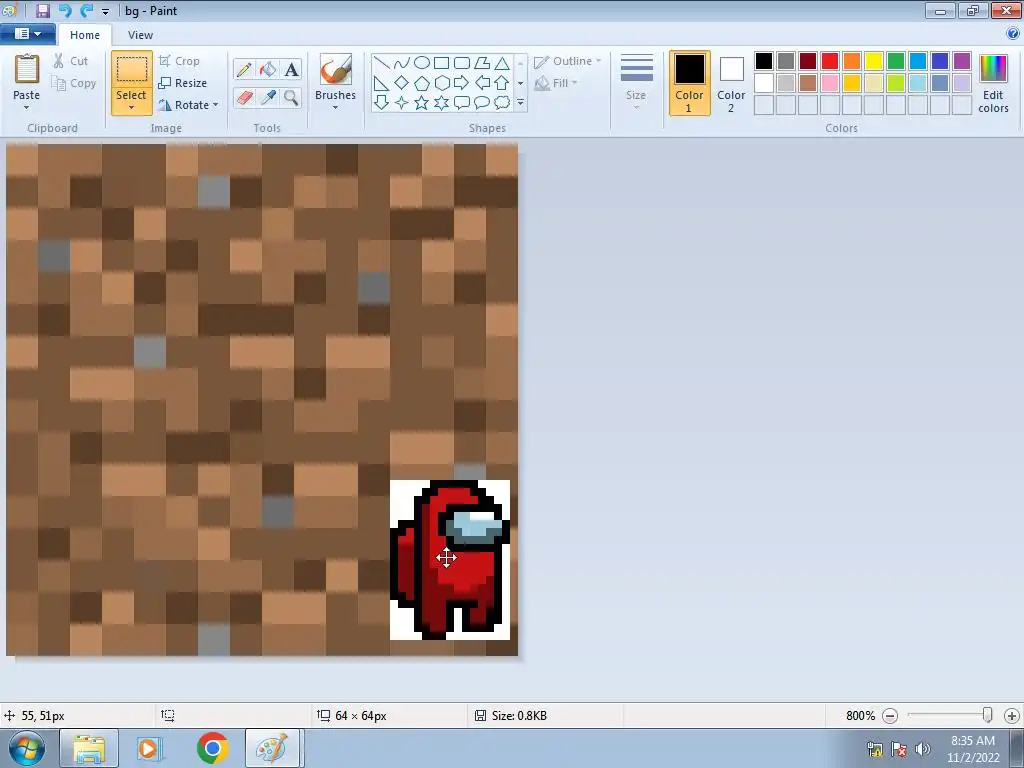1024x768 pixels.
Task: Select the Diamond shape
Action: tap(402, 83)
